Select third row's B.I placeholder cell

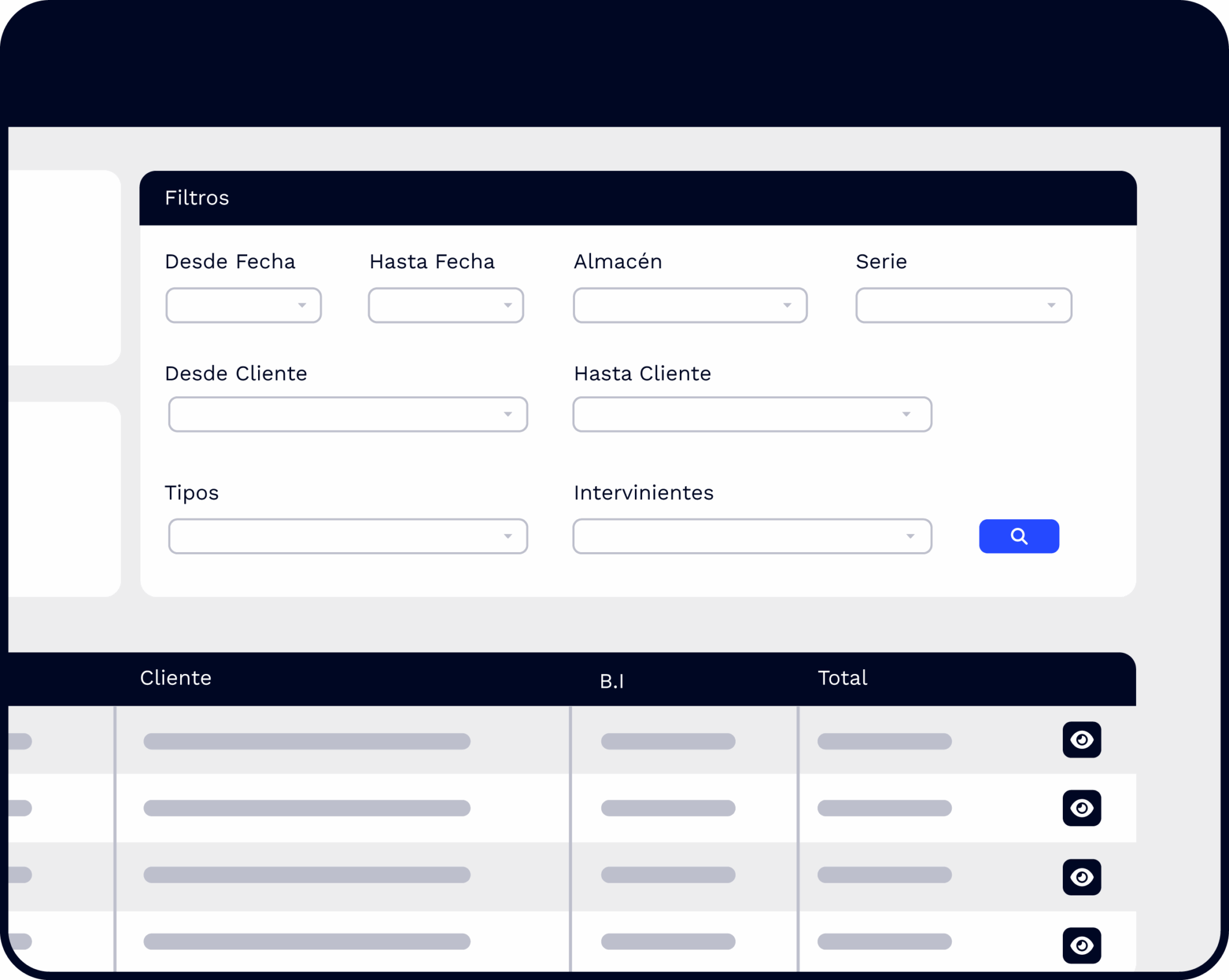[x=668, y=875]
